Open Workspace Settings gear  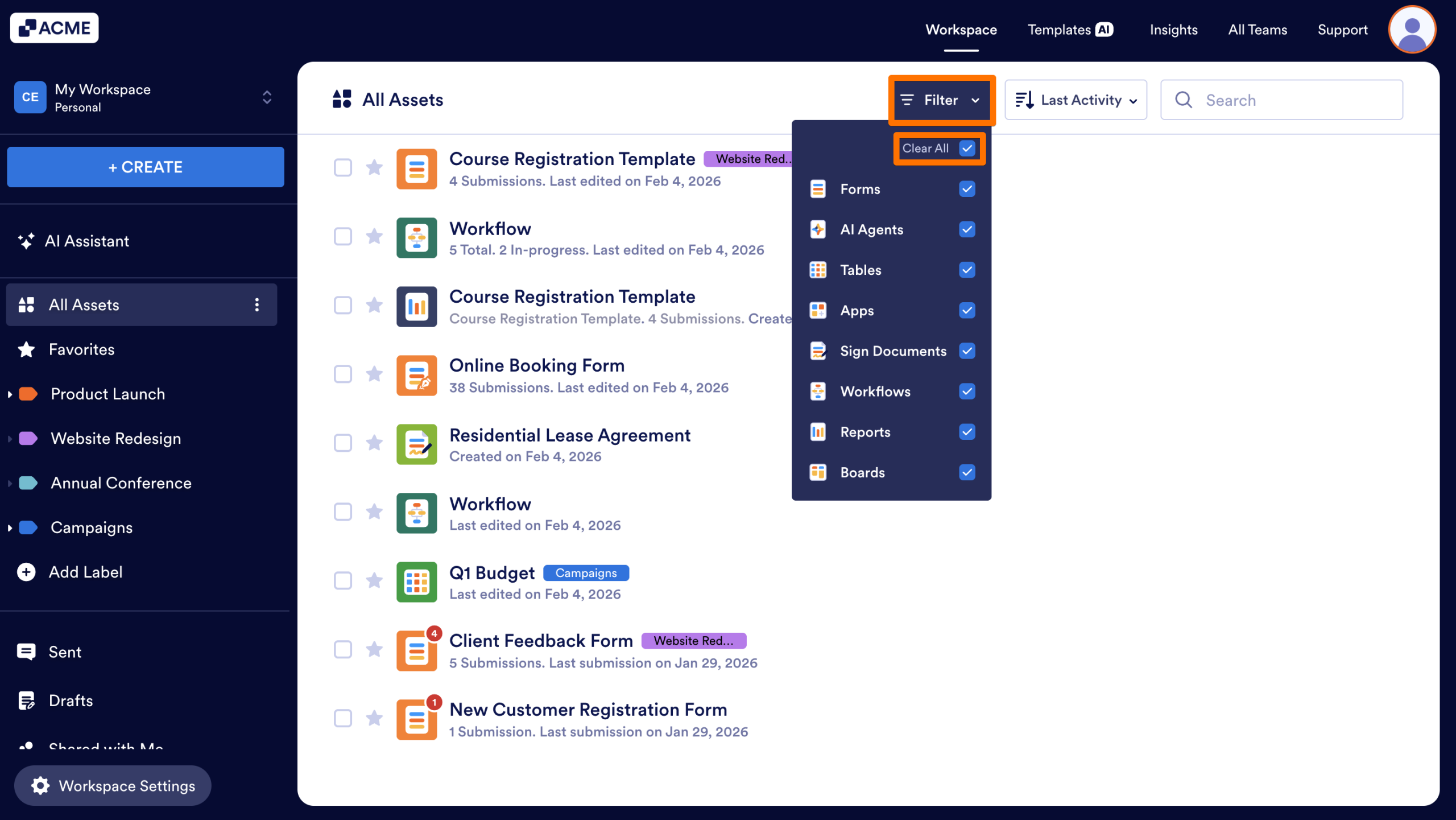[40, 785]
